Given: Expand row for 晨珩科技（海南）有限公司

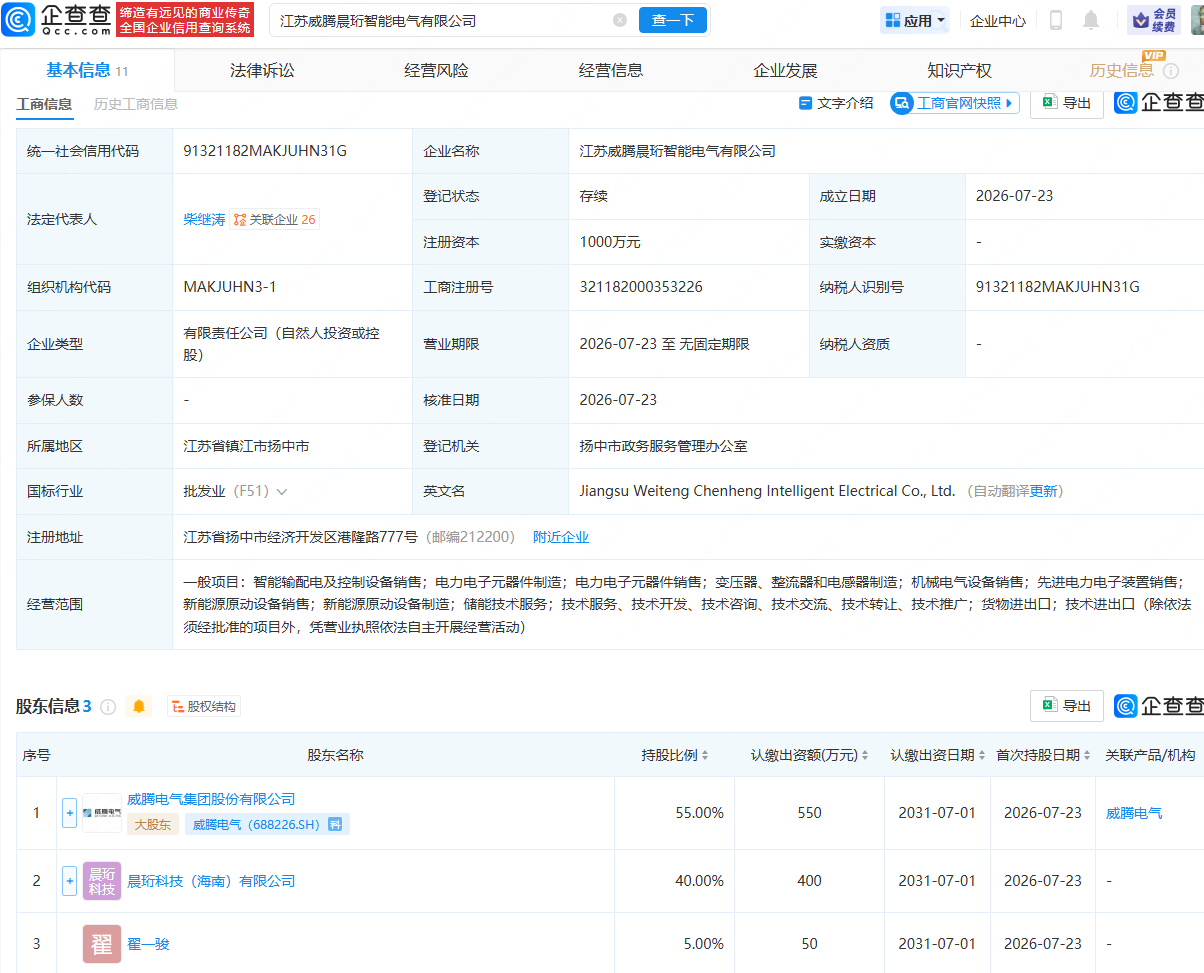Looking at the screenshot, I should click(69, 881).
